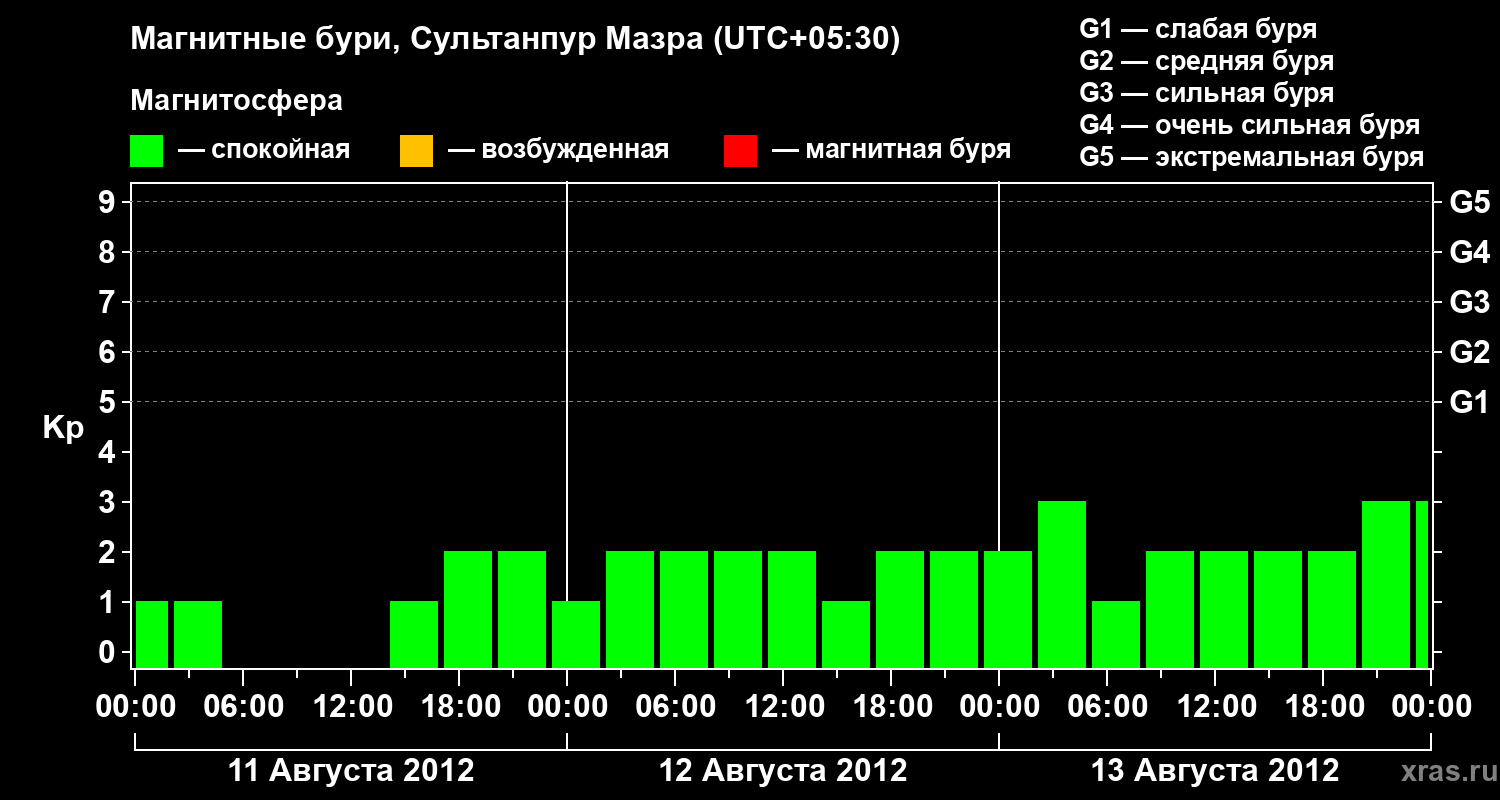
Task: Click the right-axis G2 level label
Action: (1469, 352)
